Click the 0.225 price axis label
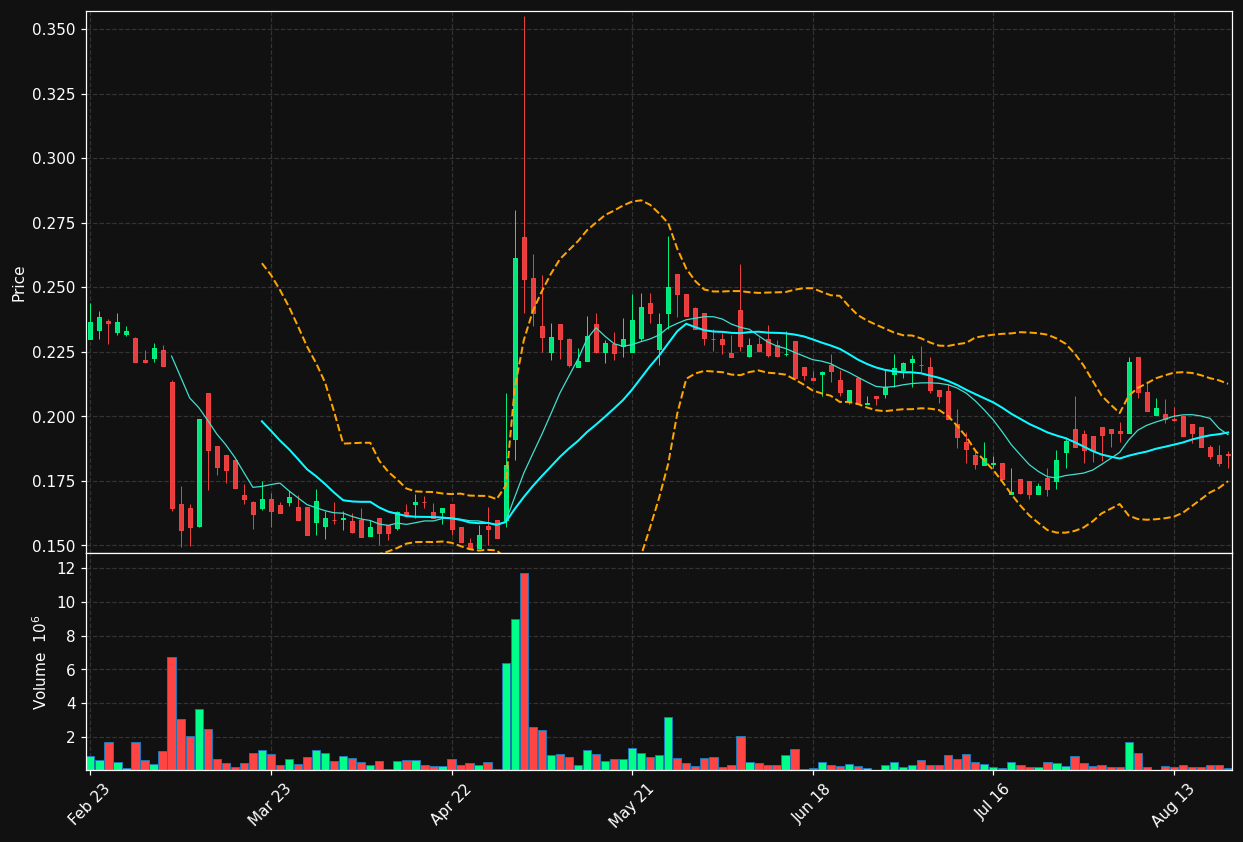This screenshot has width=1243, height=842. 53,352
